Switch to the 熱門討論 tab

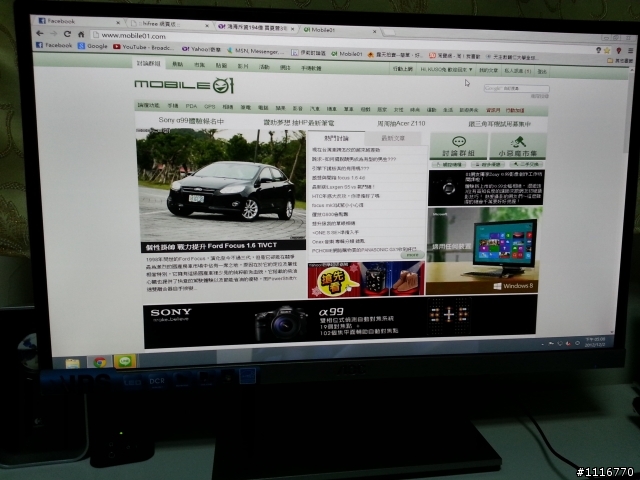pyautogui.click(x=336, y=138)
